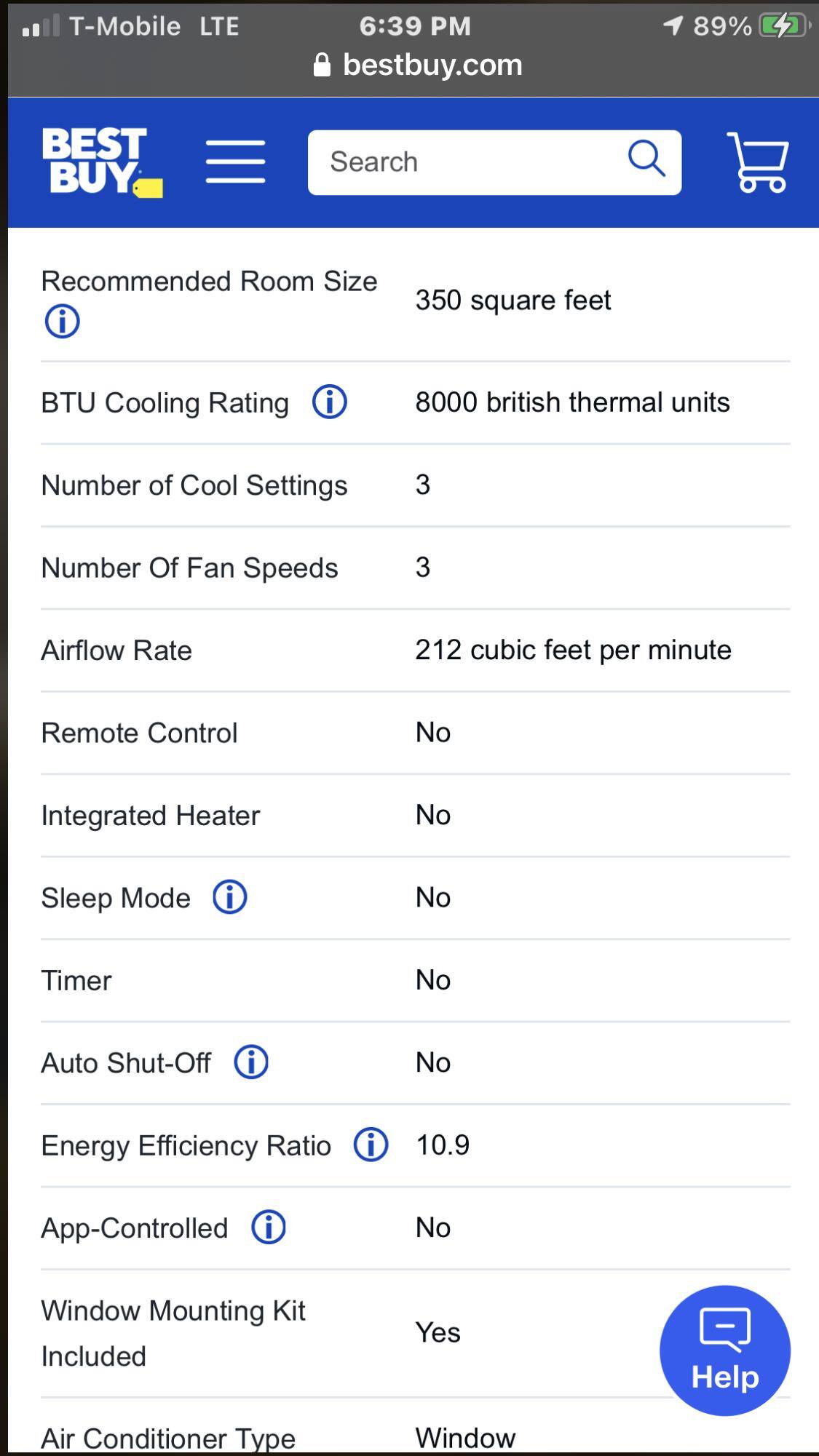Viewport: 819px width, 1456px height.
Task: Open the shopping cart
Action: 758,162
